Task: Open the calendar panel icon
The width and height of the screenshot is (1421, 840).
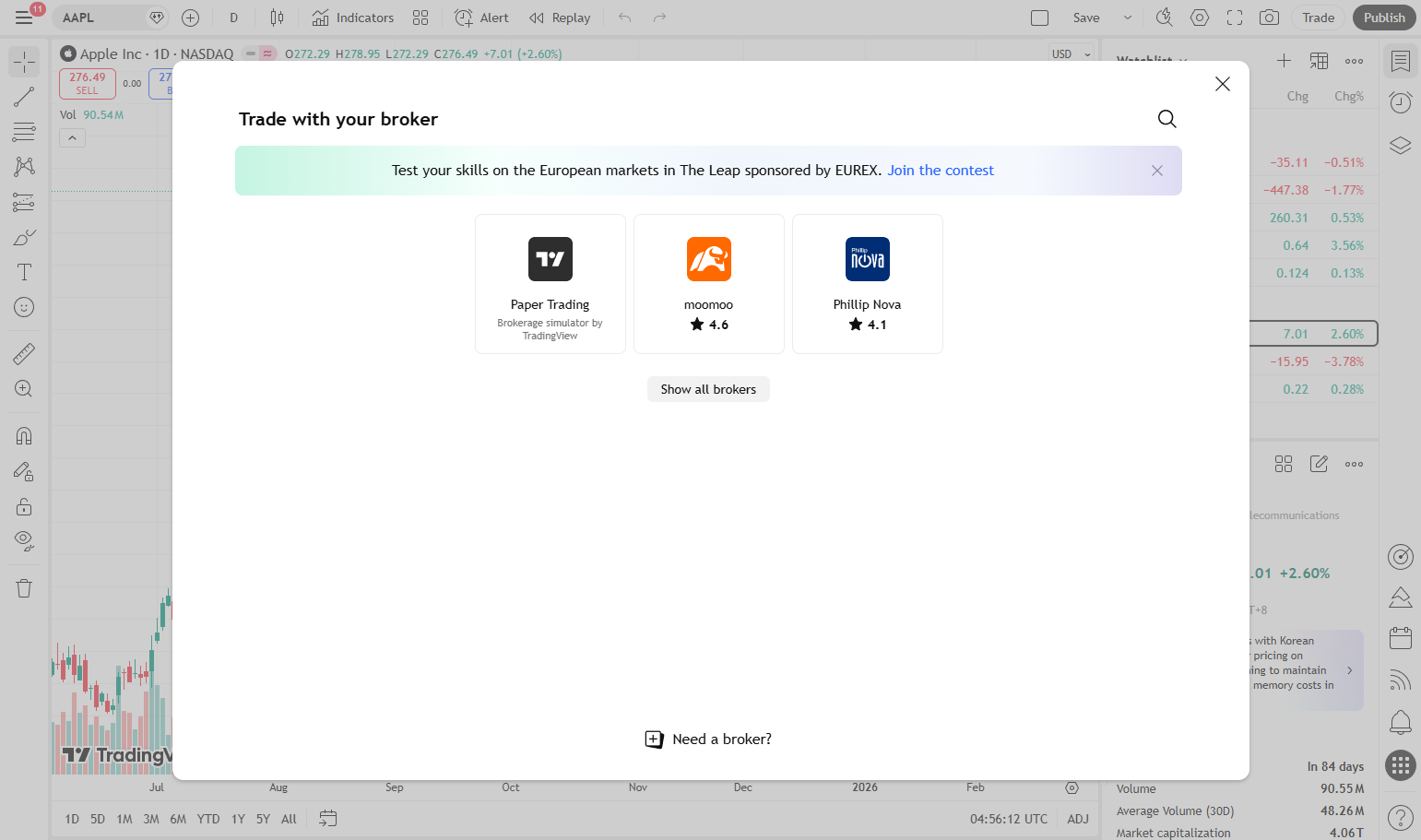Action: point(1401,637)
